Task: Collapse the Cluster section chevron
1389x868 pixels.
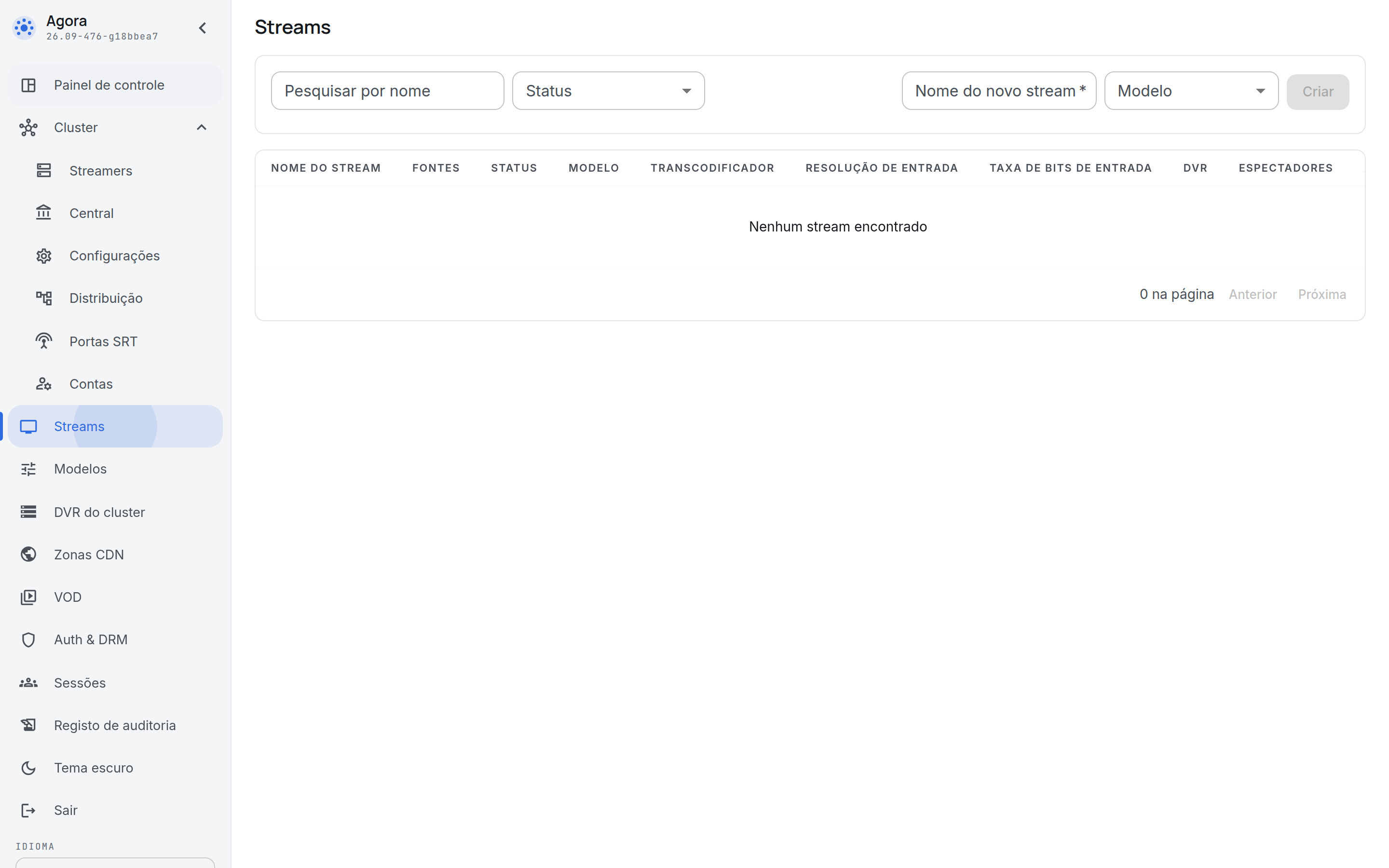Action: (202, 127)
